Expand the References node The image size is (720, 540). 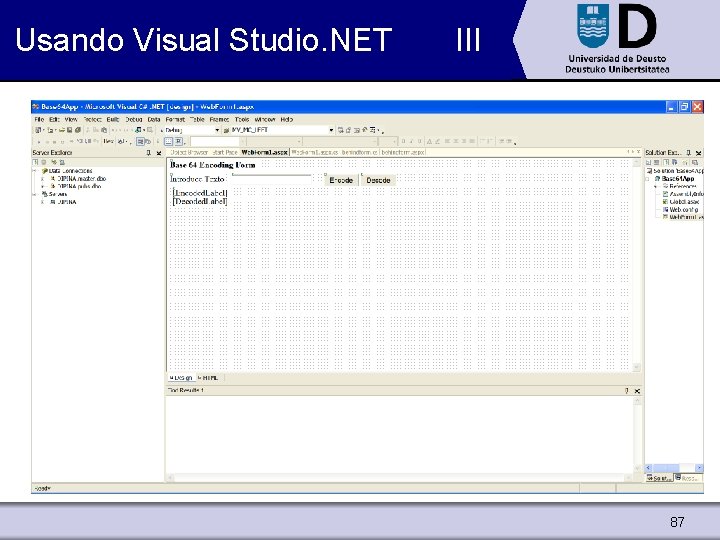pos(656,186)
